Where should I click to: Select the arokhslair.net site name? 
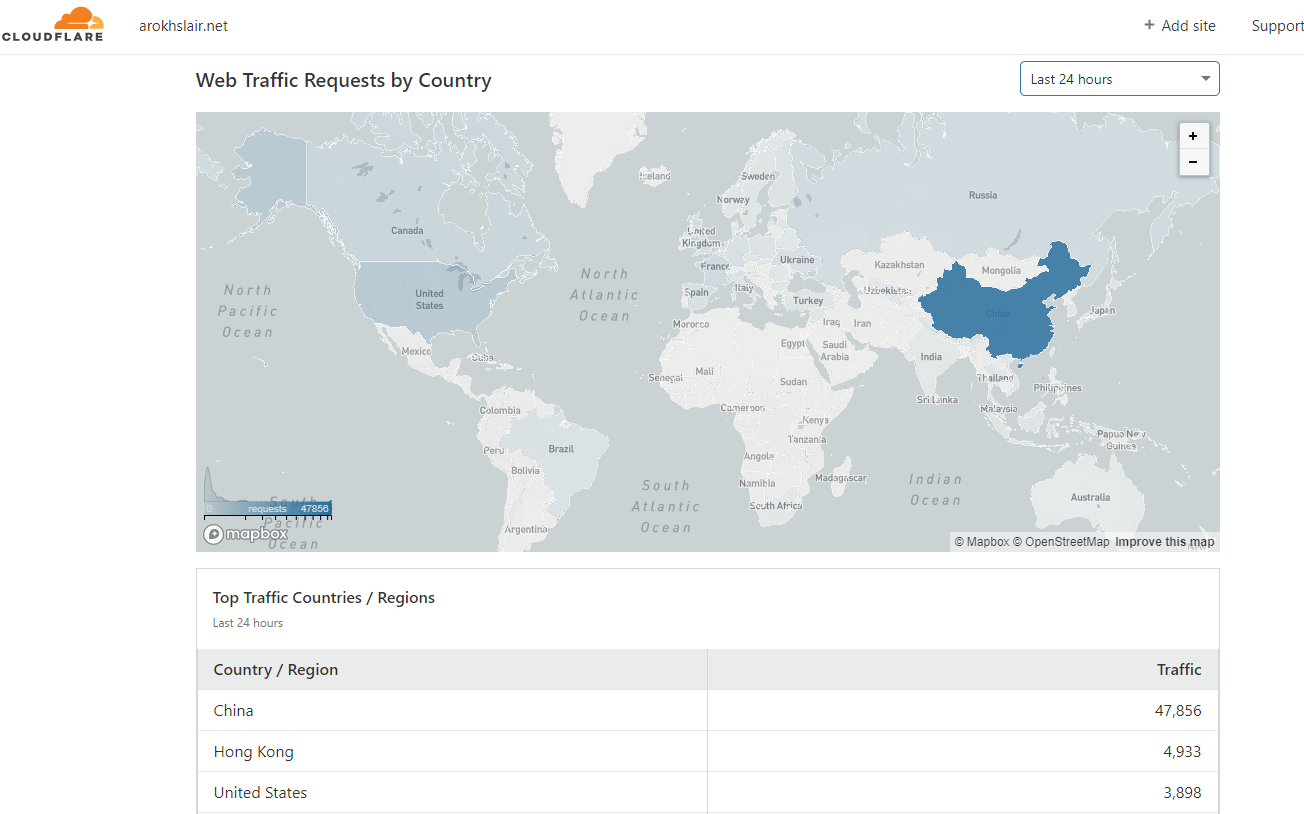(x=183, y=26)
